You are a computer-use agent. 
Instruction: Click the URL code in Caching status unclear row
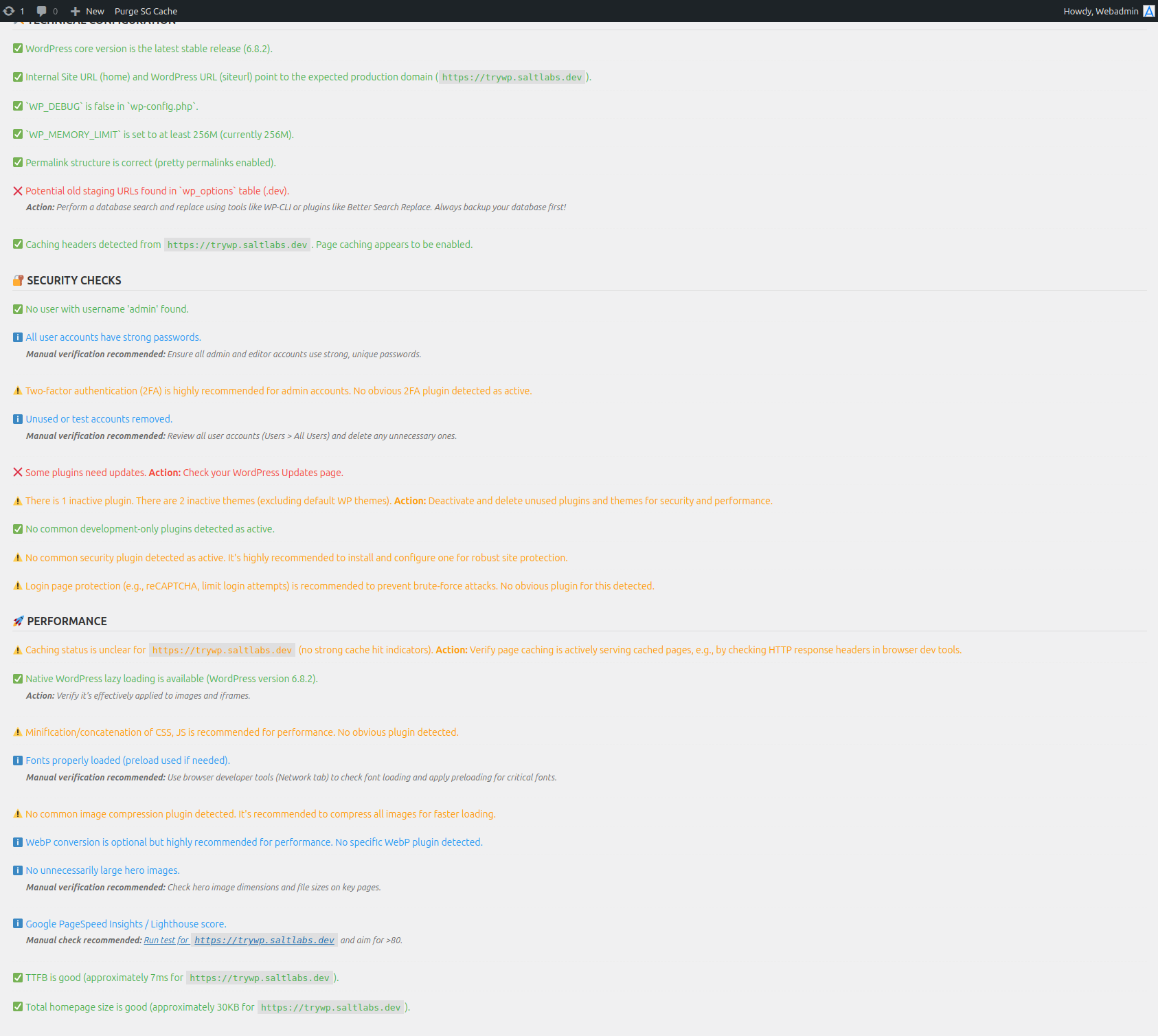(x=222, y=650)
